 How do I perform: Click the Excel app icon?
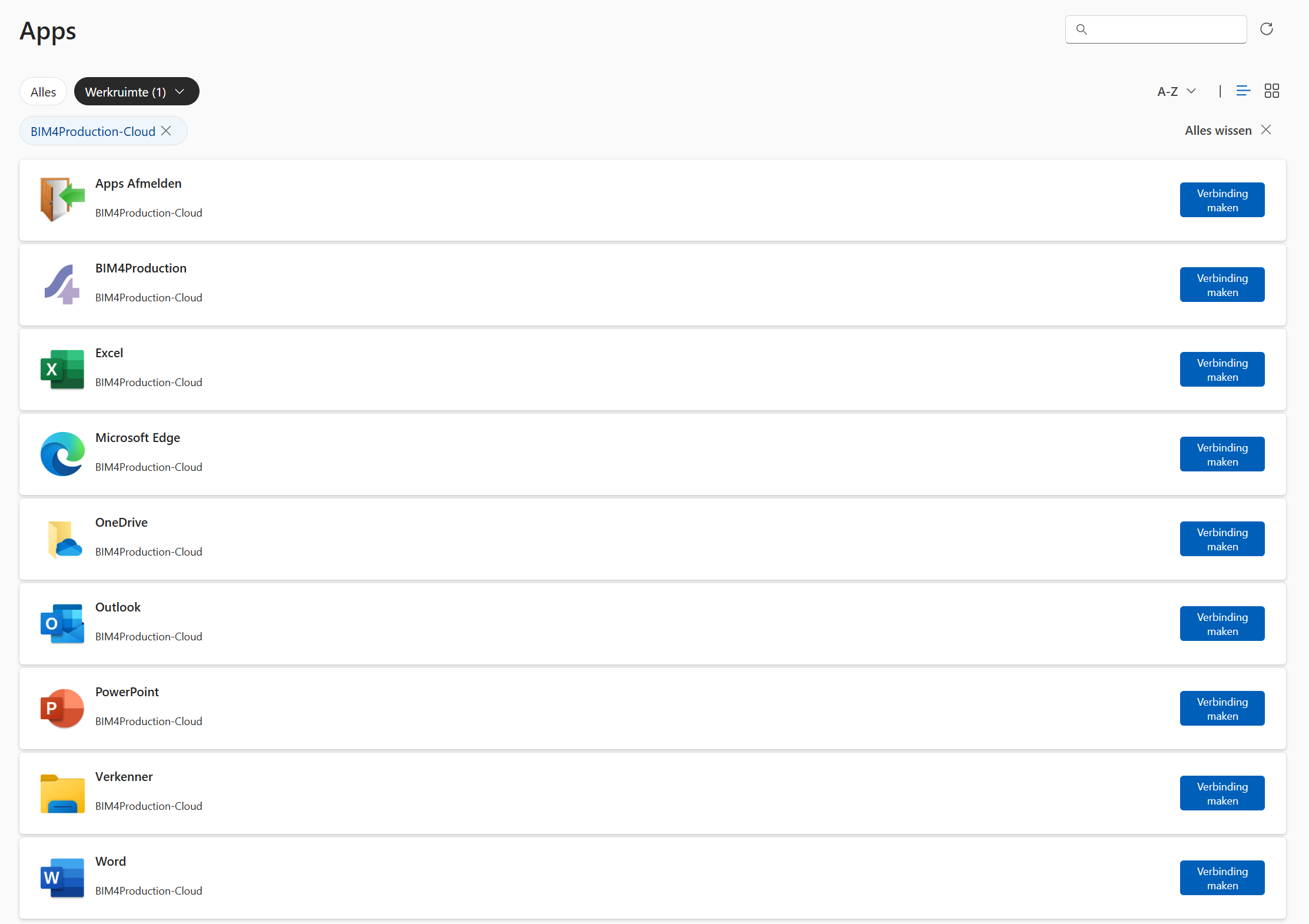pyautogui.click(x=62, y=369)
